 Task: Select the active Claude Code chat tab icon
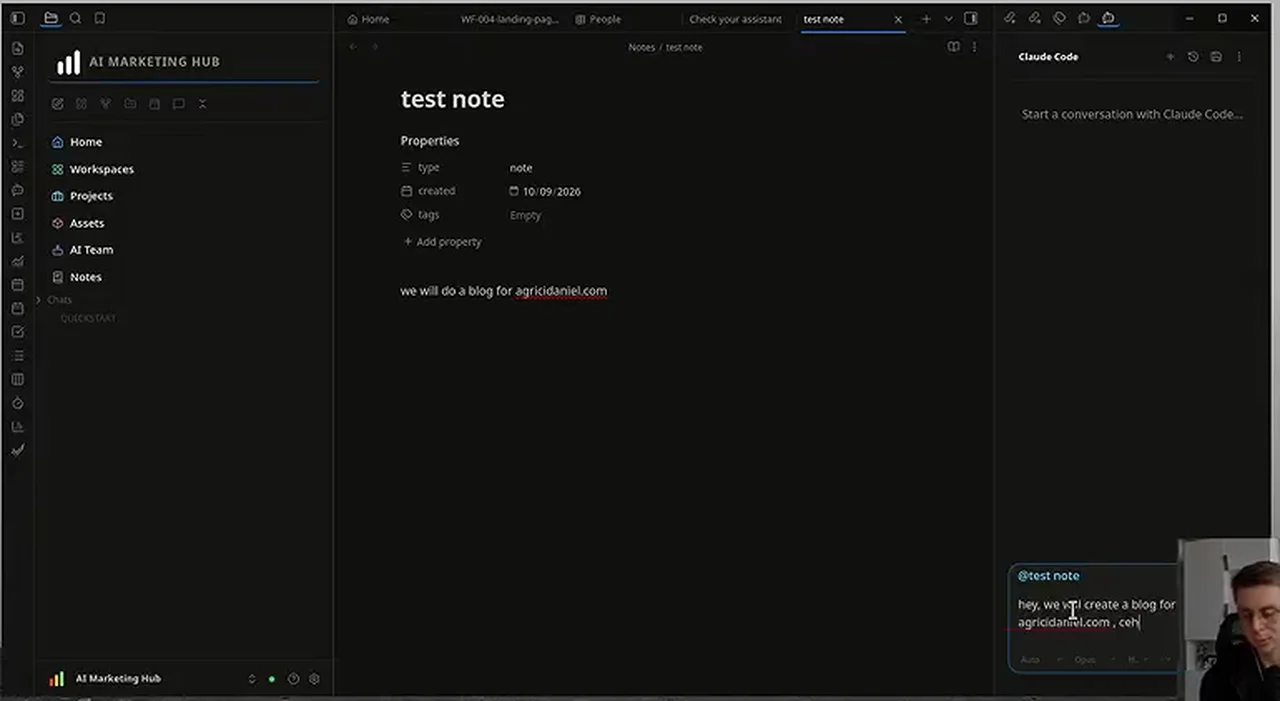click(1108, 18)
